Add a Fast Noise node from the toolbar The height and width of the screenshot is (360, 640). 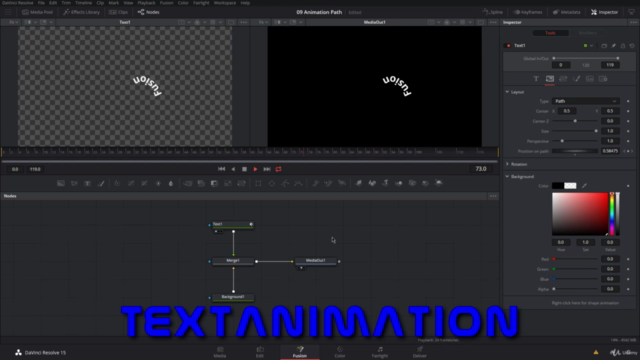(x=74, y=183)
